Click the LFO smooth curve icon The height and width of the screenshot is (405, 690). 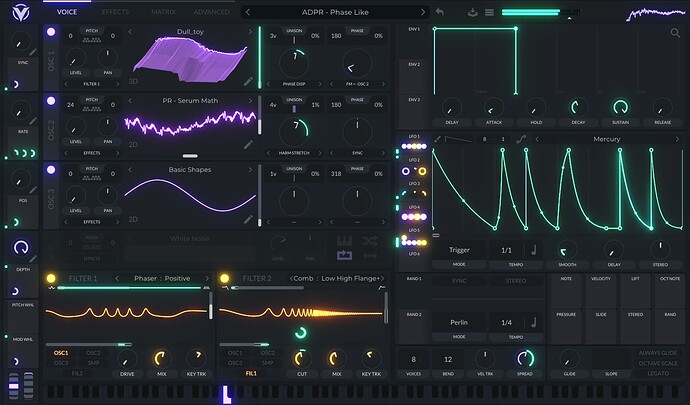[521, 139]
